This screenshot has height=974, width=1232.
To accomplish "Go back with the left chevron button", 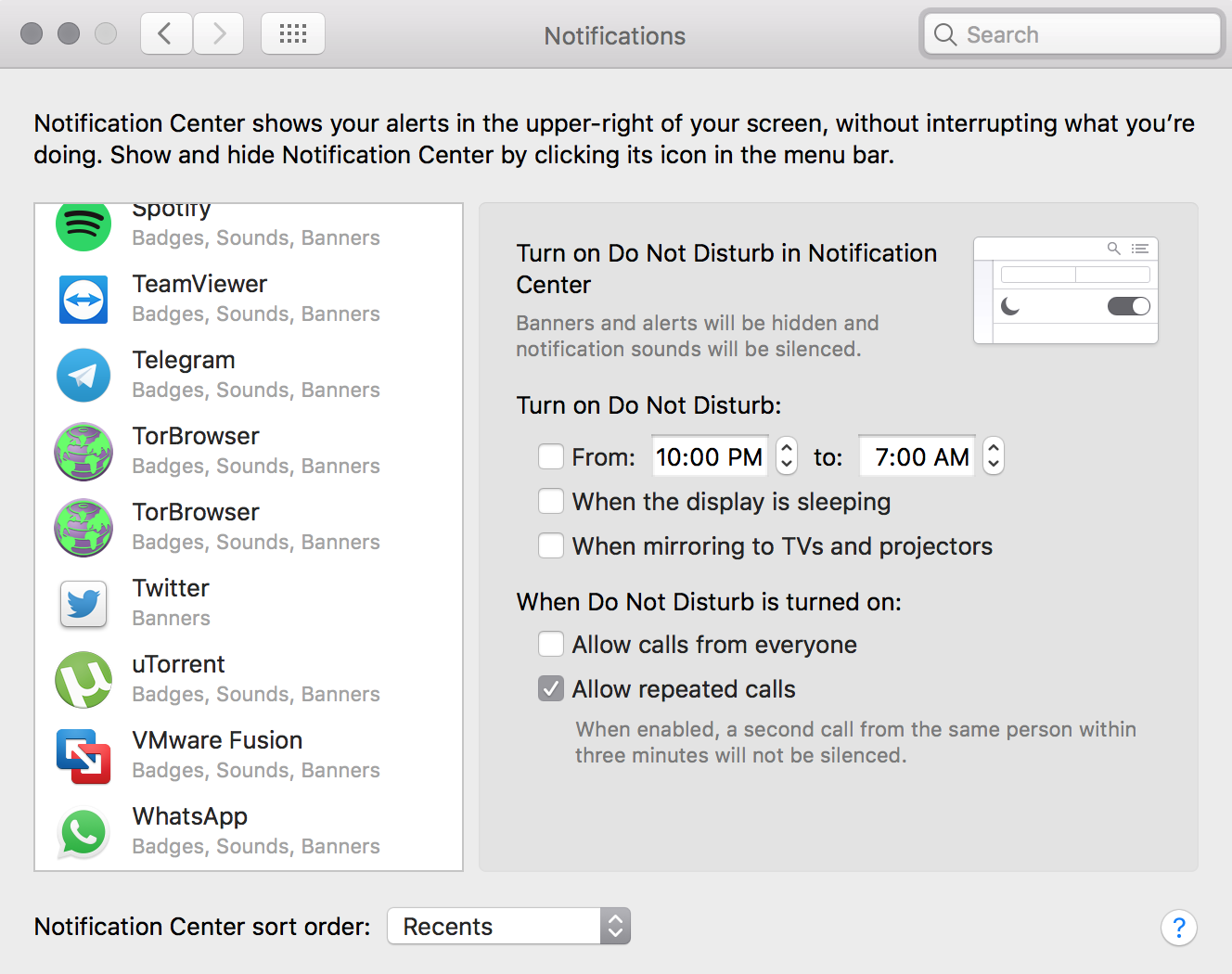I will 166,34.
